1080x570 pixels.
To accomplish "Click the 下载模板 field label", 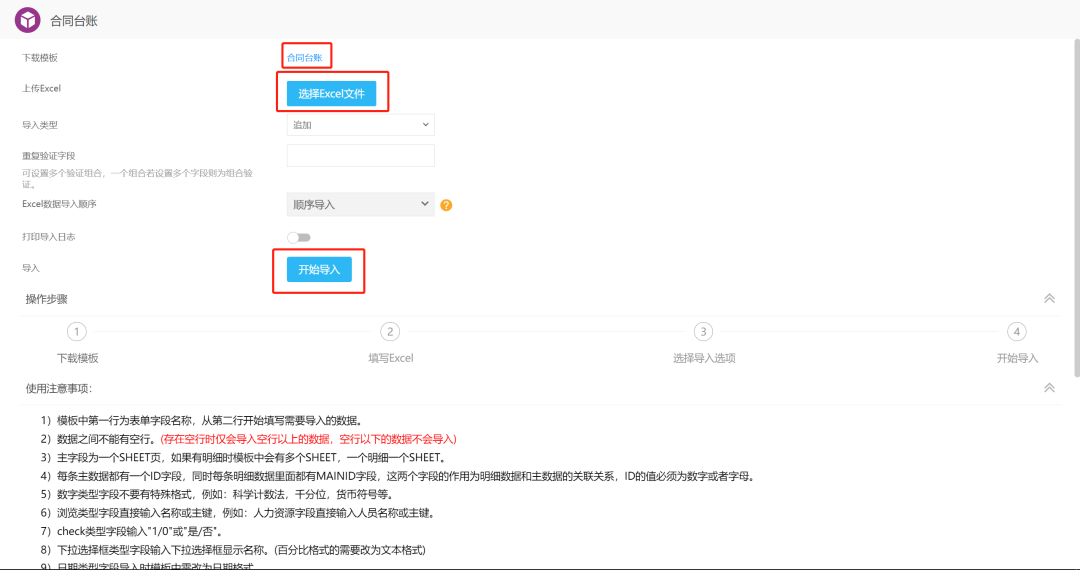I will tap(40, 58).
